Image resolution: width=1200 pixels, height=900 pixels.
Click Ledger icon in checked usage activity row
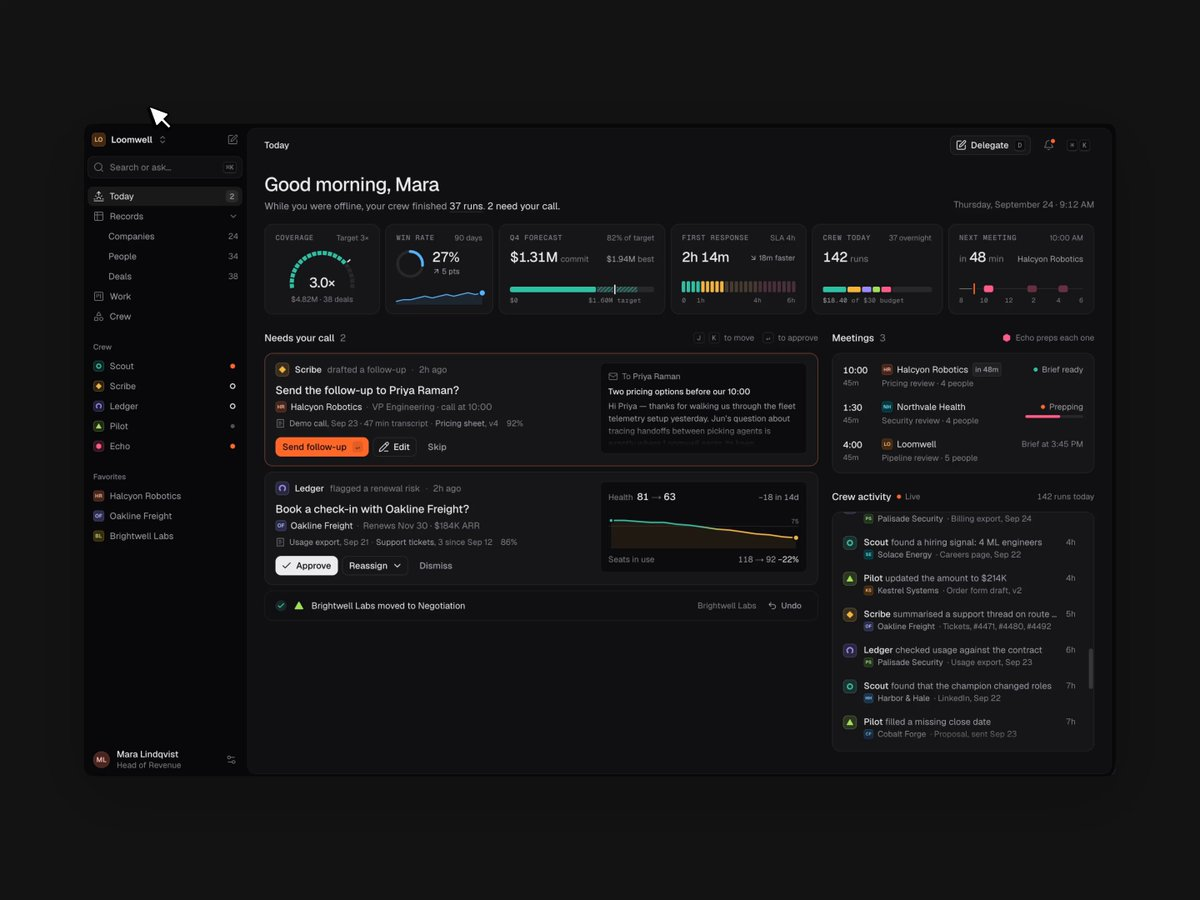(x=850, y=650)
